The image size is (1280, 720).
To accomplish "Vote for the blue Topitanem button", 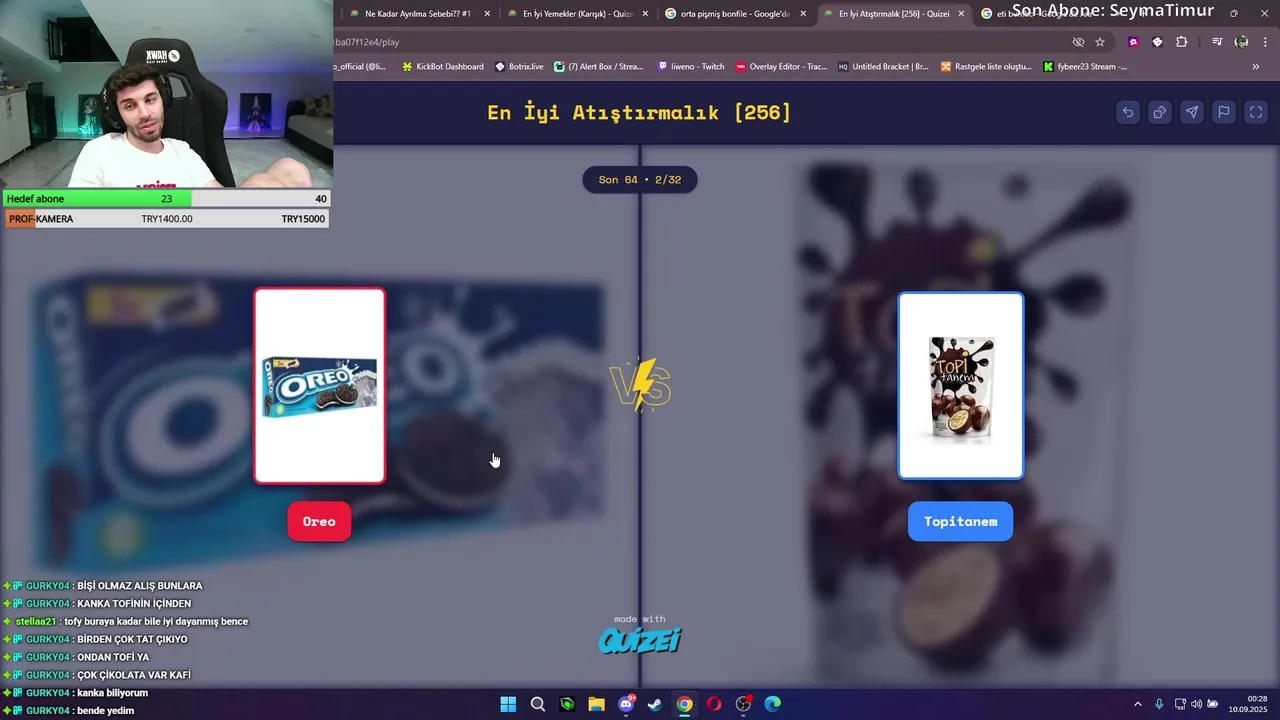I will pyautogui.click(x=960, y=521).
